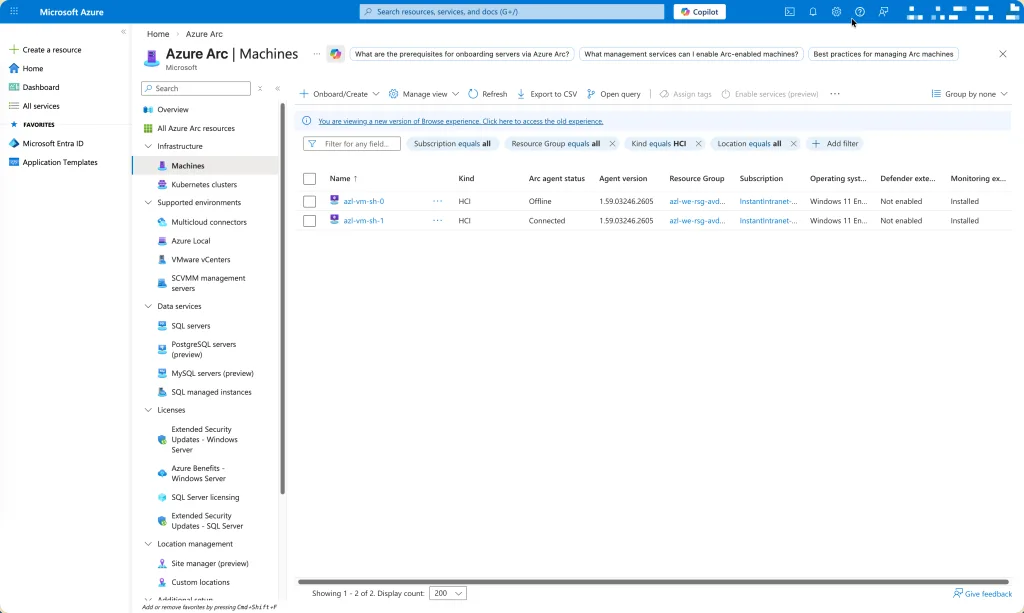Open Kubernetes clusters in sidebar
1024x613 pixels.
[203, 184]
